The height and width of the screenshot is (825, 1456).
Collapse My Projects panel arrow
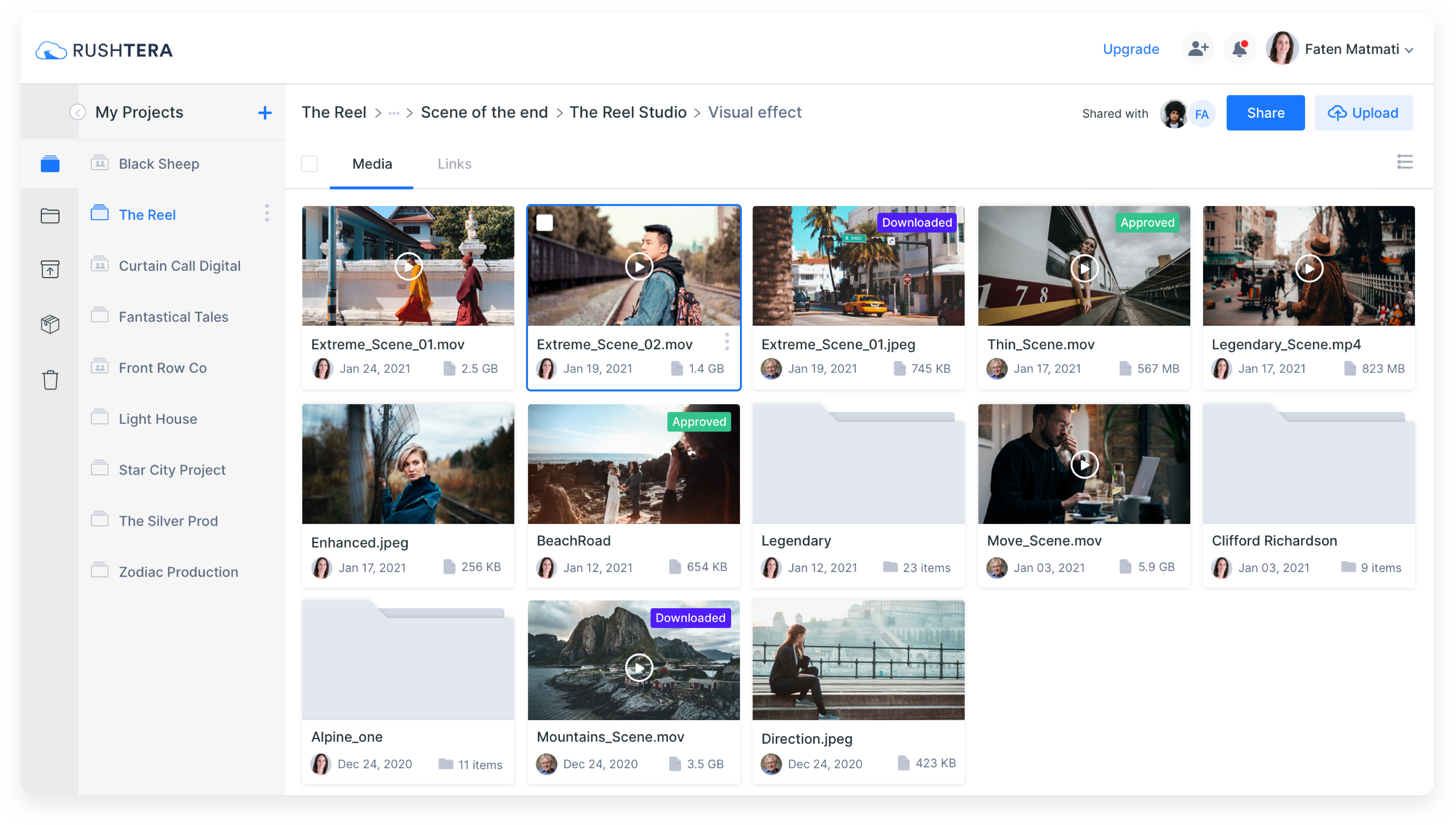(x=78, y=112)
